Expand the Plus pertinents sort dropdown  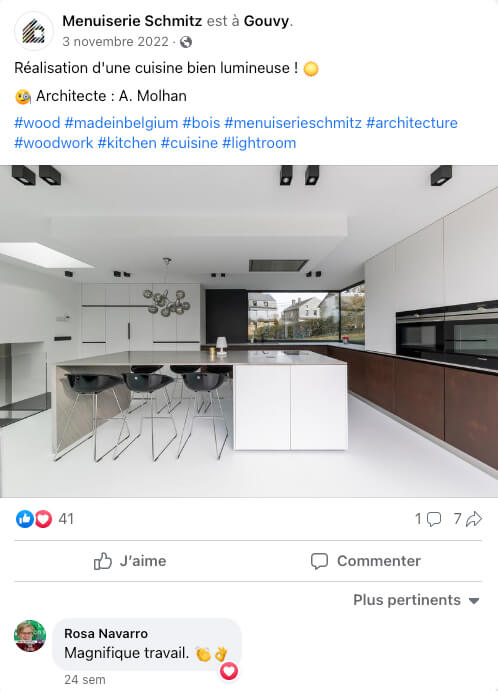[x=416, y=600]
